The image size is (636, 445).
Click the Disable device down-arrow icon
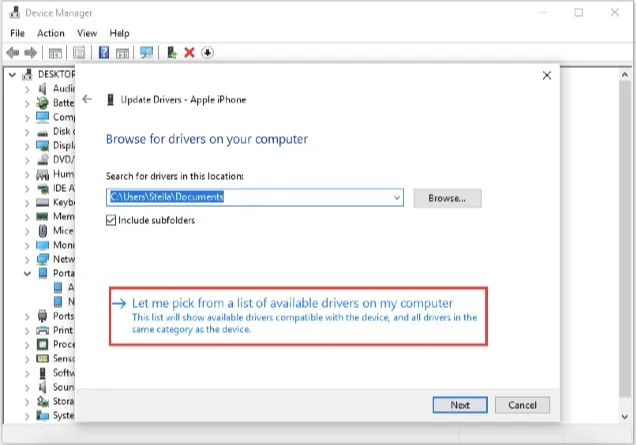click(x=207, y=52)
